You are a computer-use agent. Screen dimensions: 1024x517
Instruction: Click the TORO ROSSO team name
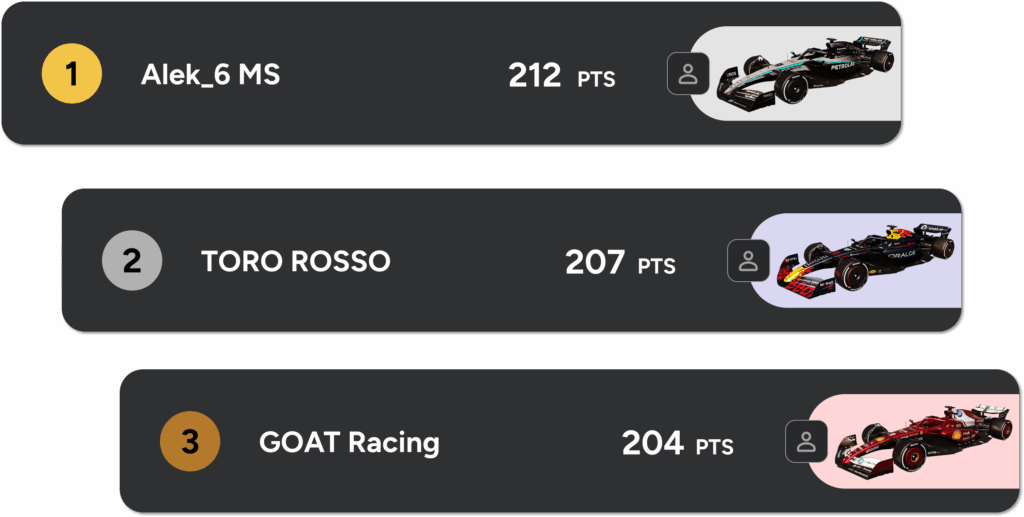[295, 262]
